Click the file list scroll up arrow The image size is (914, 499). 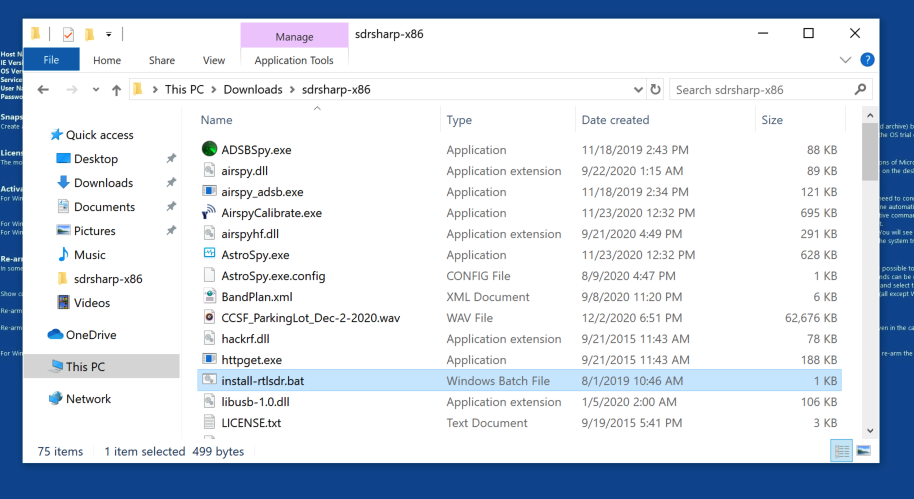click(x=870, y=115)
